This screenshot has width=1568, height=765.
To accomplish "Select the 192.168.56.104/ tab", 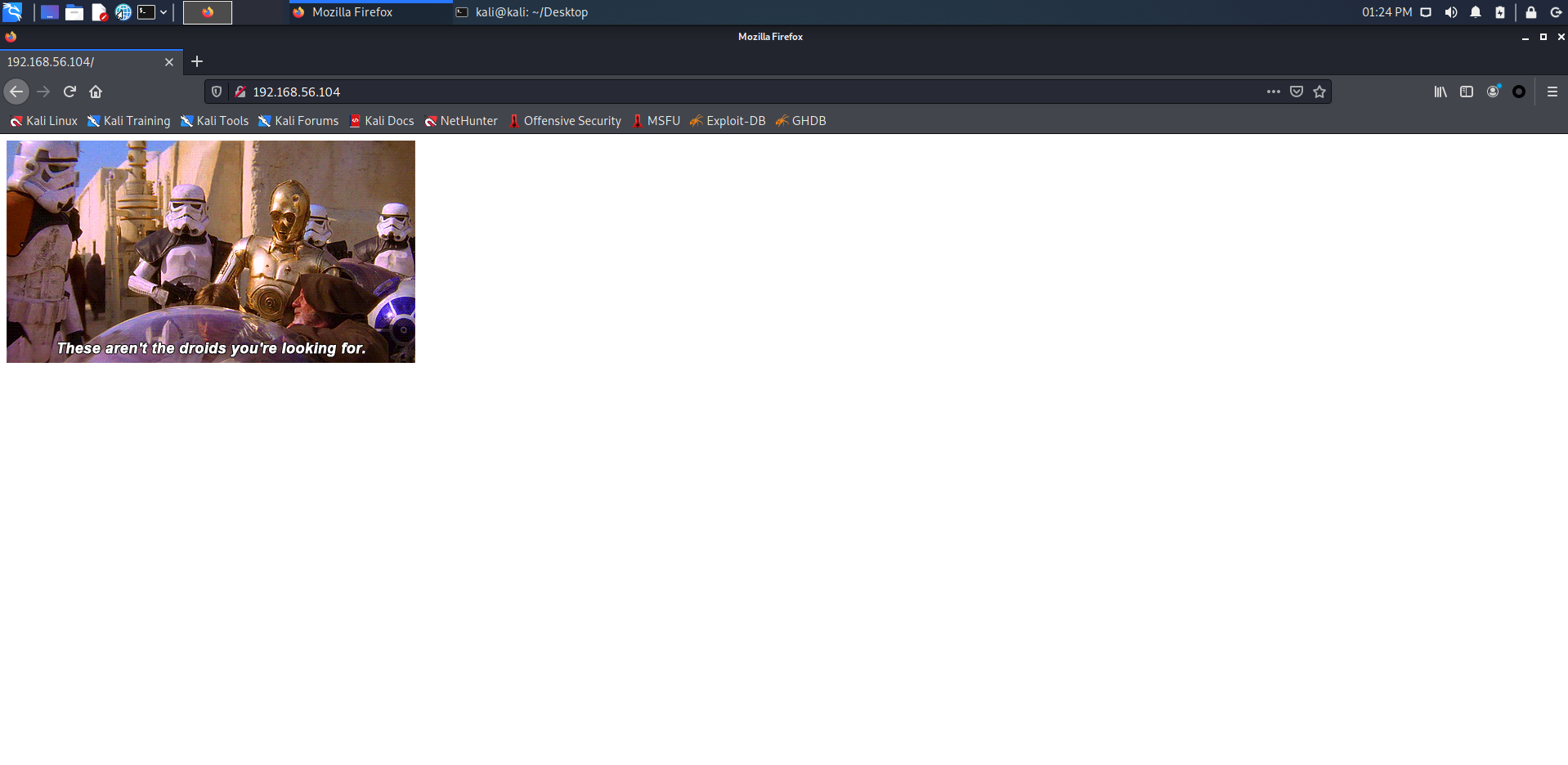I will 92,62.
